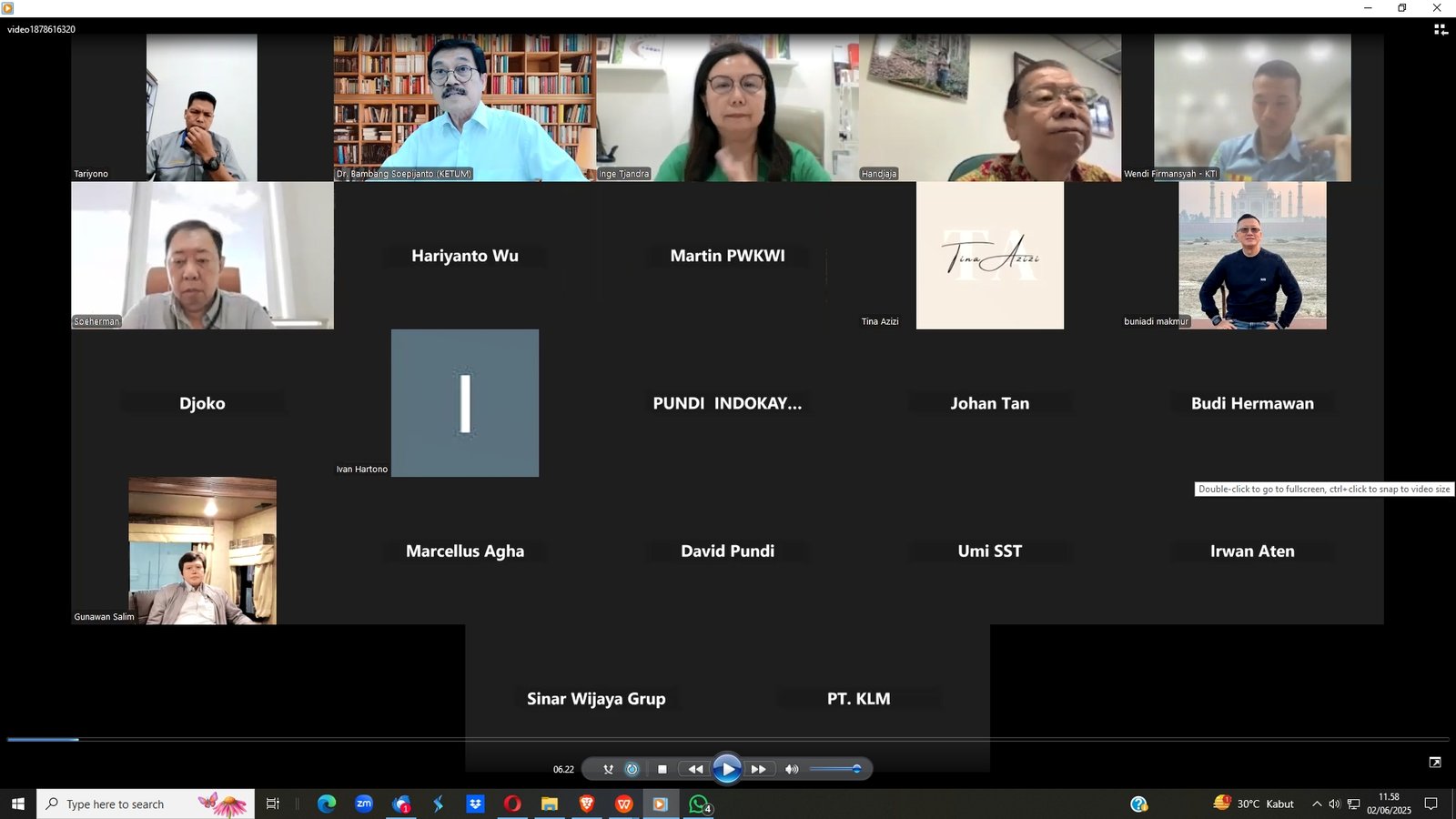Click the player volume slider
The height and width of the screenshot is (819, 1456).
pos(834,769)
